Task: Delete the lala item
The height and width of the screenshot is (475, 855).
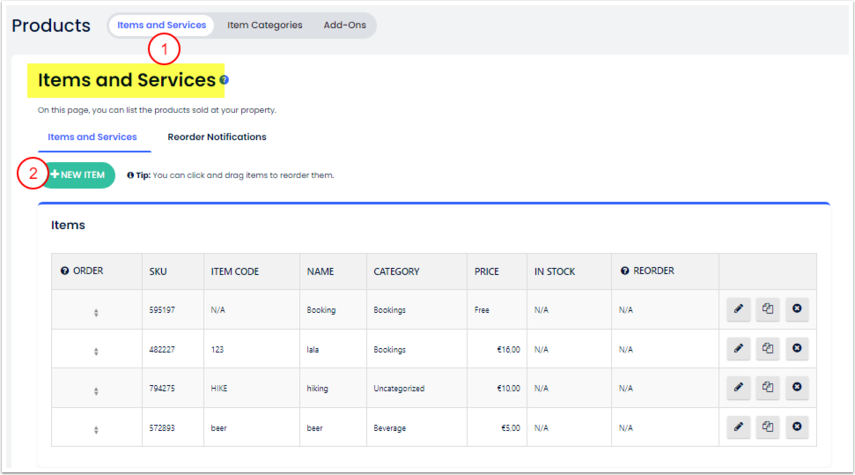Action: pyautogui.click(x=796, y=348)
